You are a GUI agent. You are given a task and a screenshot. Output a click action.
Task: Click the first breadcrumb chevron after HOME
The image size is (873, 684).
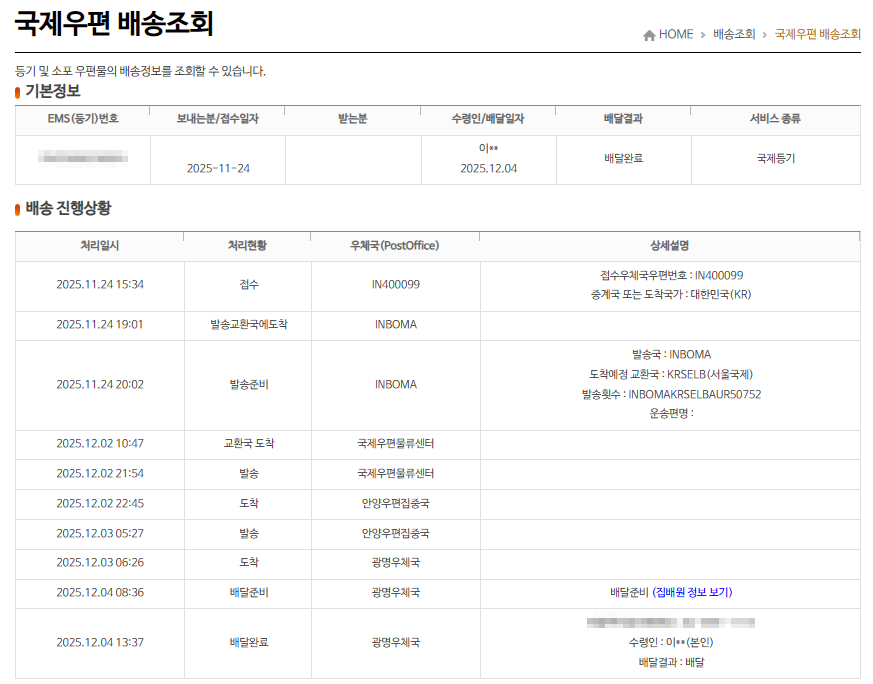[x=703, y=35]
